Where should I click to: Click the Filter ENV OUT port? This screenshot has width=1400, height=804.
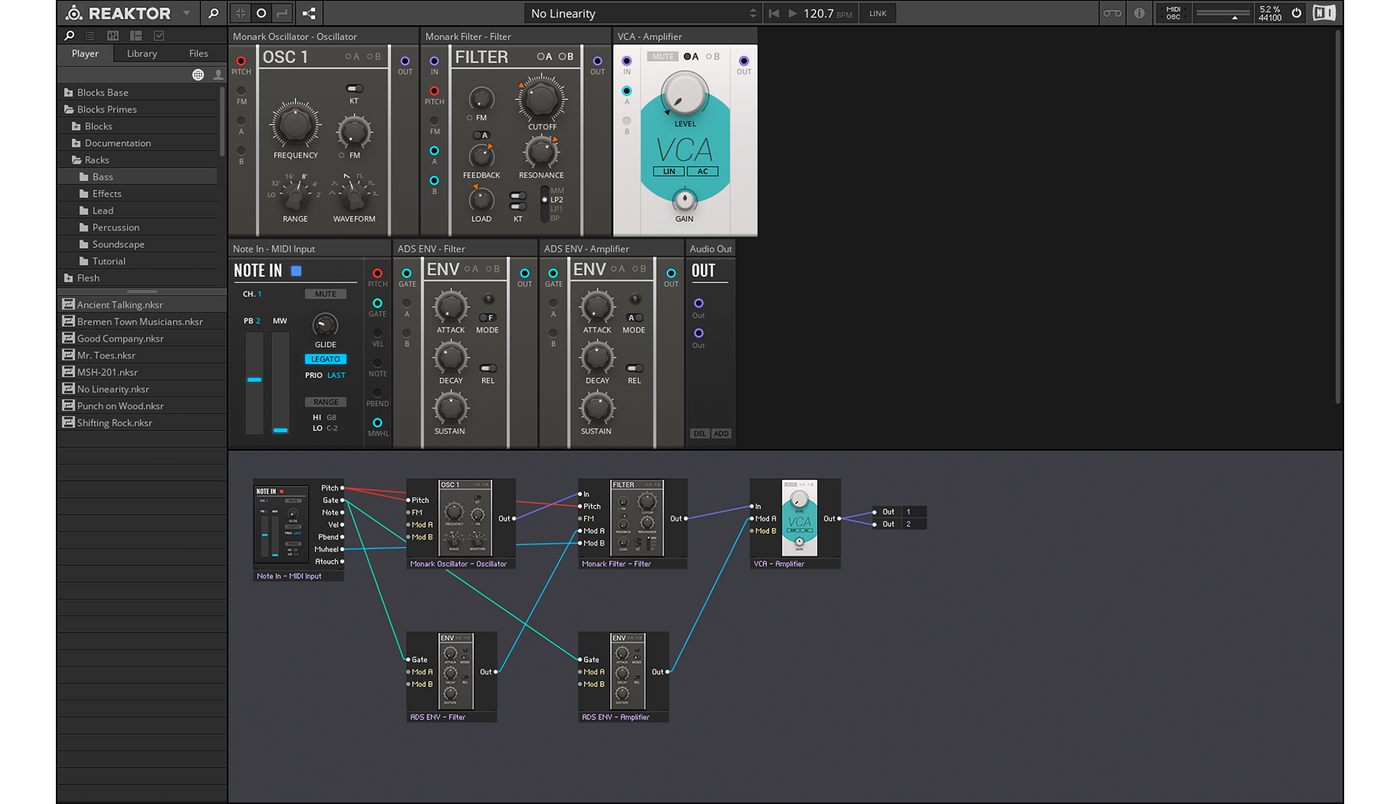pyautogui.click(x=524, y=273)
